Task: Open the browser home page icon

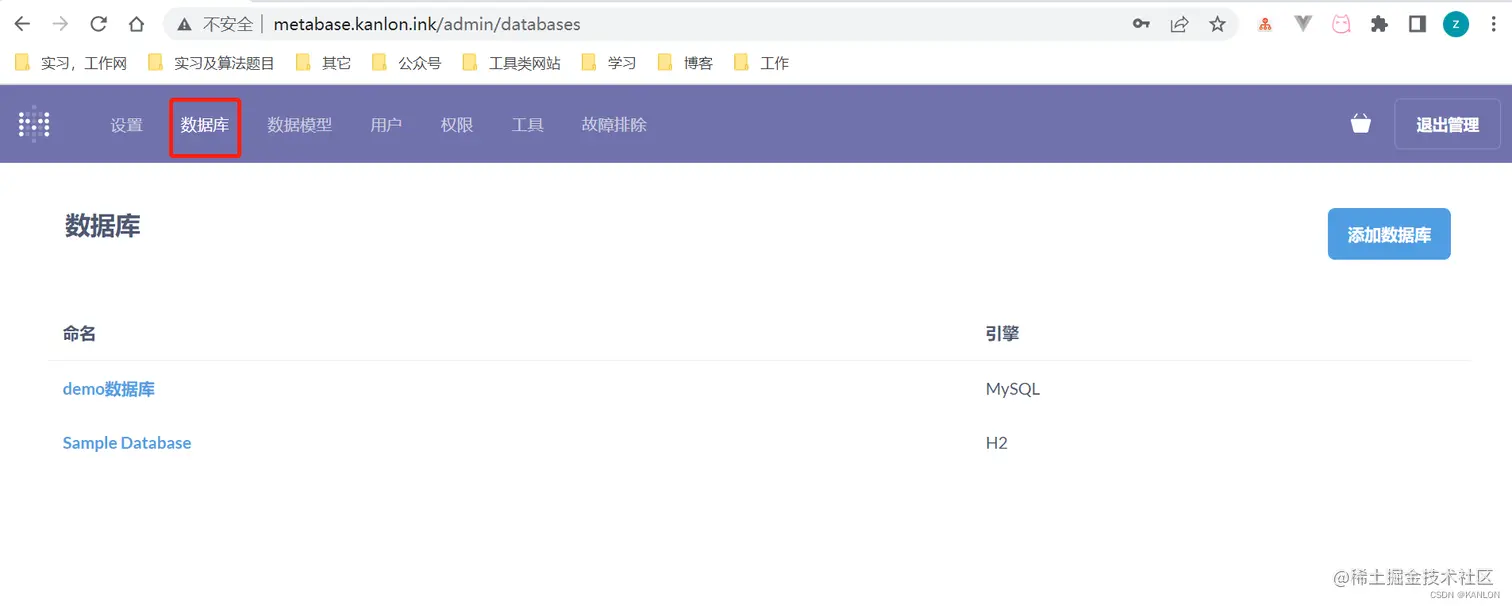Action: [136, 24]
